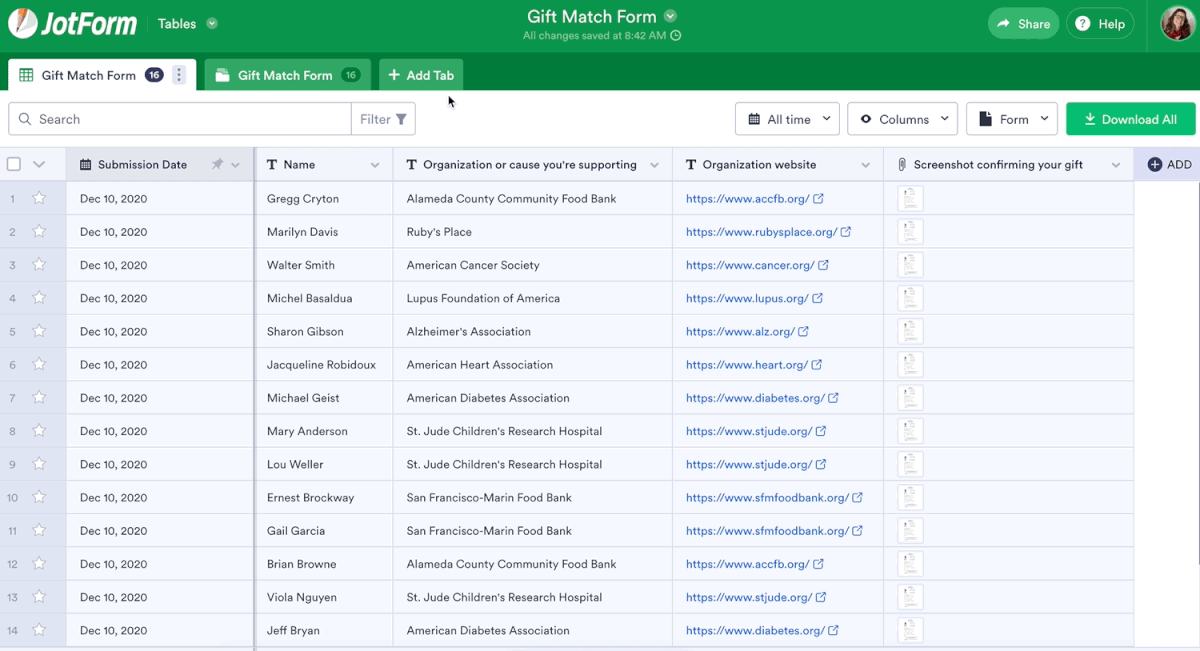Expand the All time date dropdown
Image resolution: width=1200 pixels, height=651 pixels.
pos(788,119)
